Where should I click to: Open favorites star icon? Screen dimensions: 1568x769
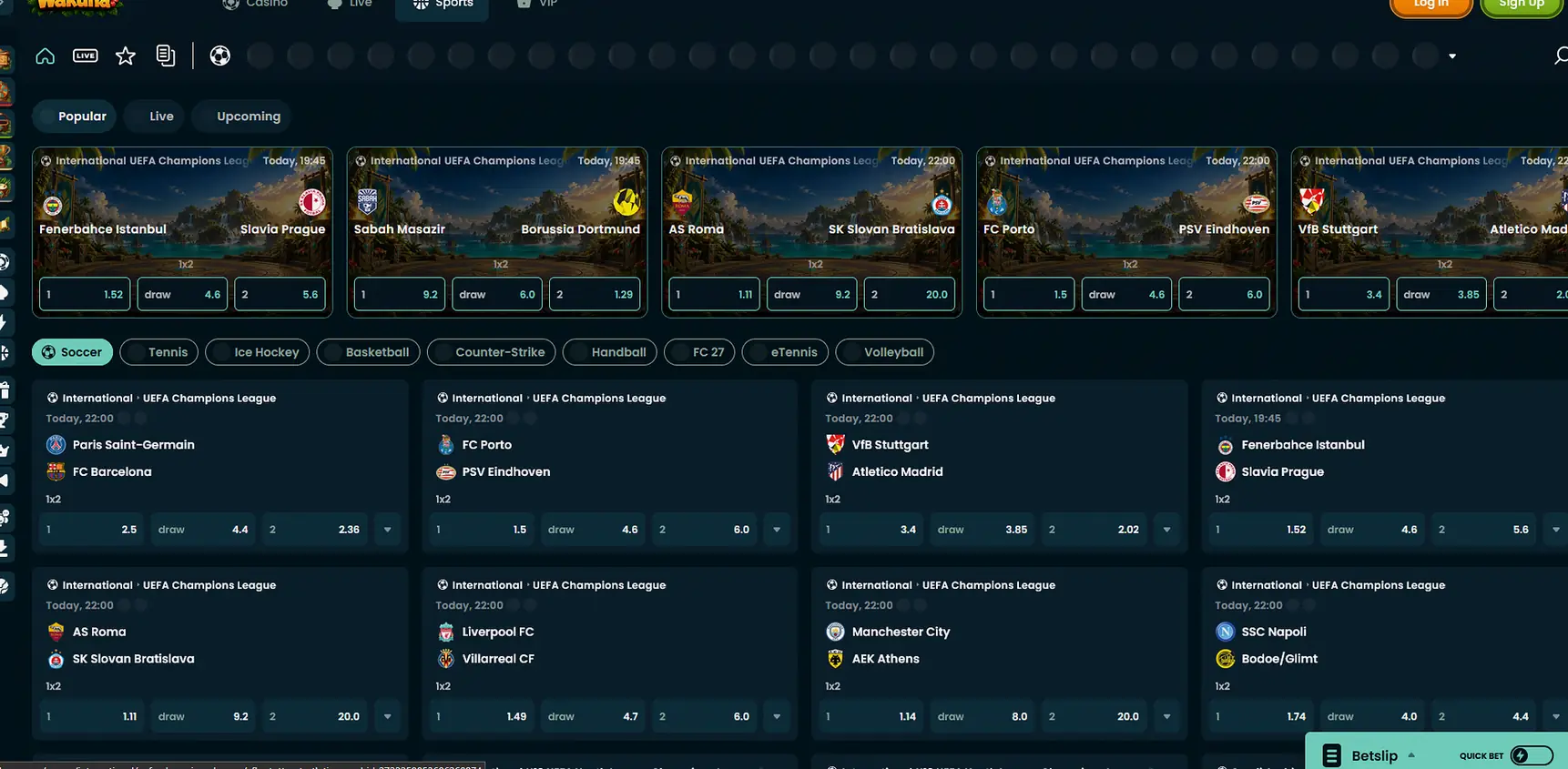click(x=126, y=56)
